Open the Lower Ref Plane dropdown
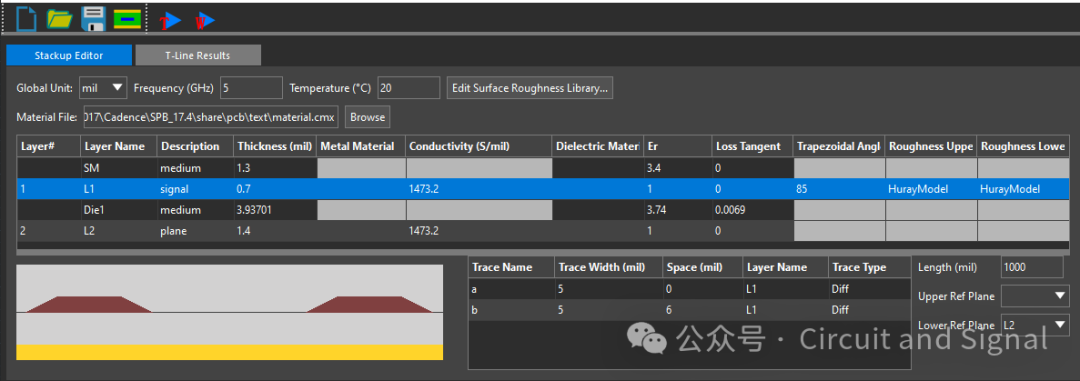1080x381 pixels. [1035, 325]
